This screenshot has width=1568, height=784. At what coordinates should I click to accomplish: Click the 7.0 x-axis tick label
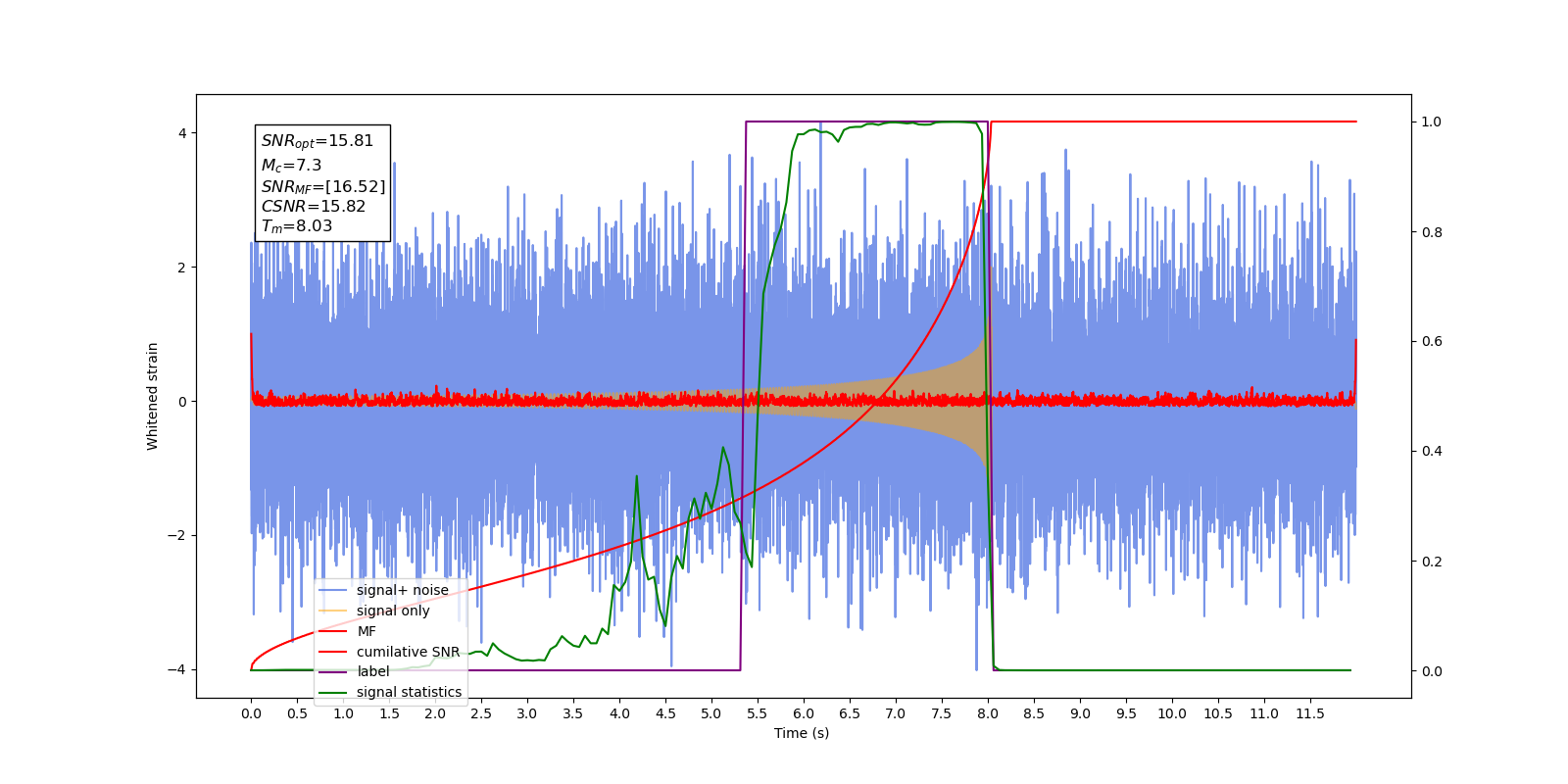coord(896,713)
